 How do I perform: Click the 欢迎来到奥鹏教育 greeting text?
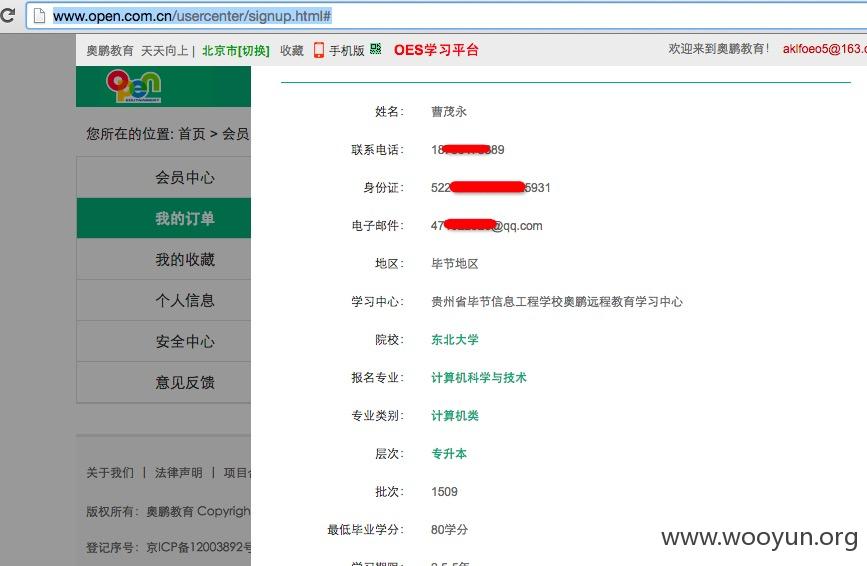(x=718, y=49)
